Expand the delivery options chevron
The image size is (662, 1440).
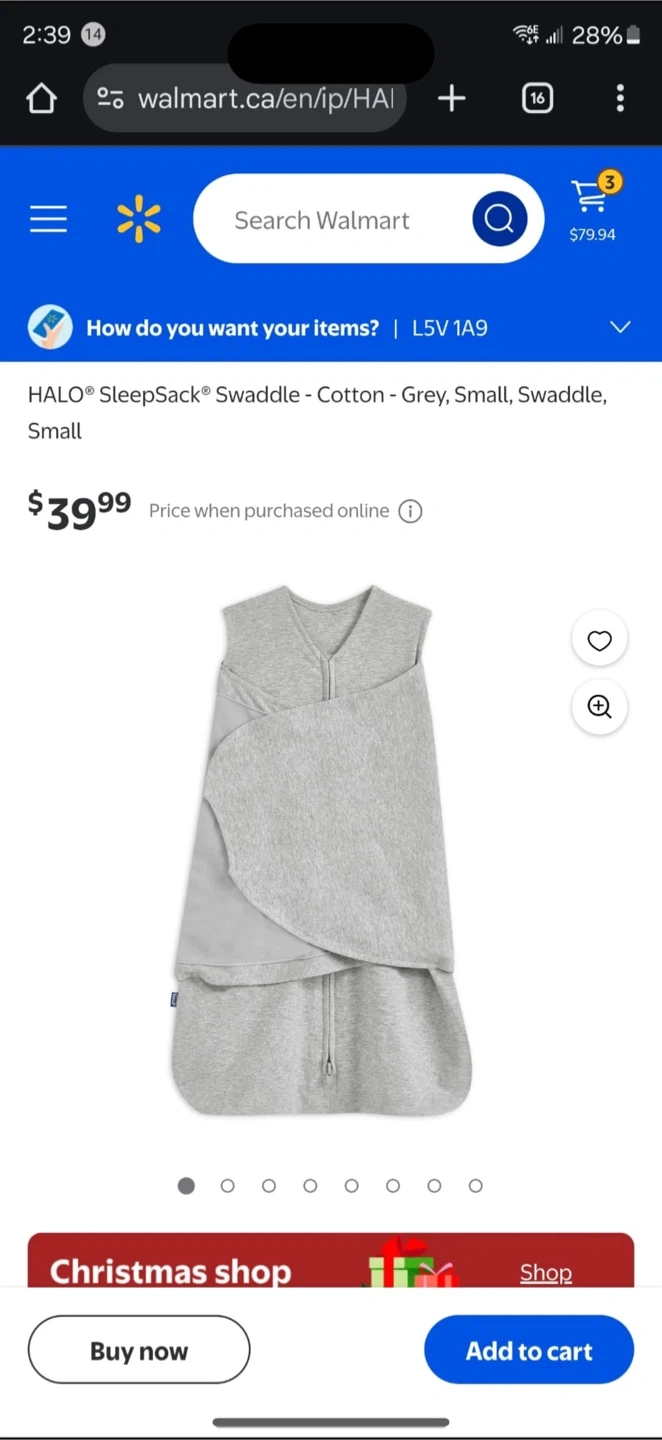click(620, 327)
